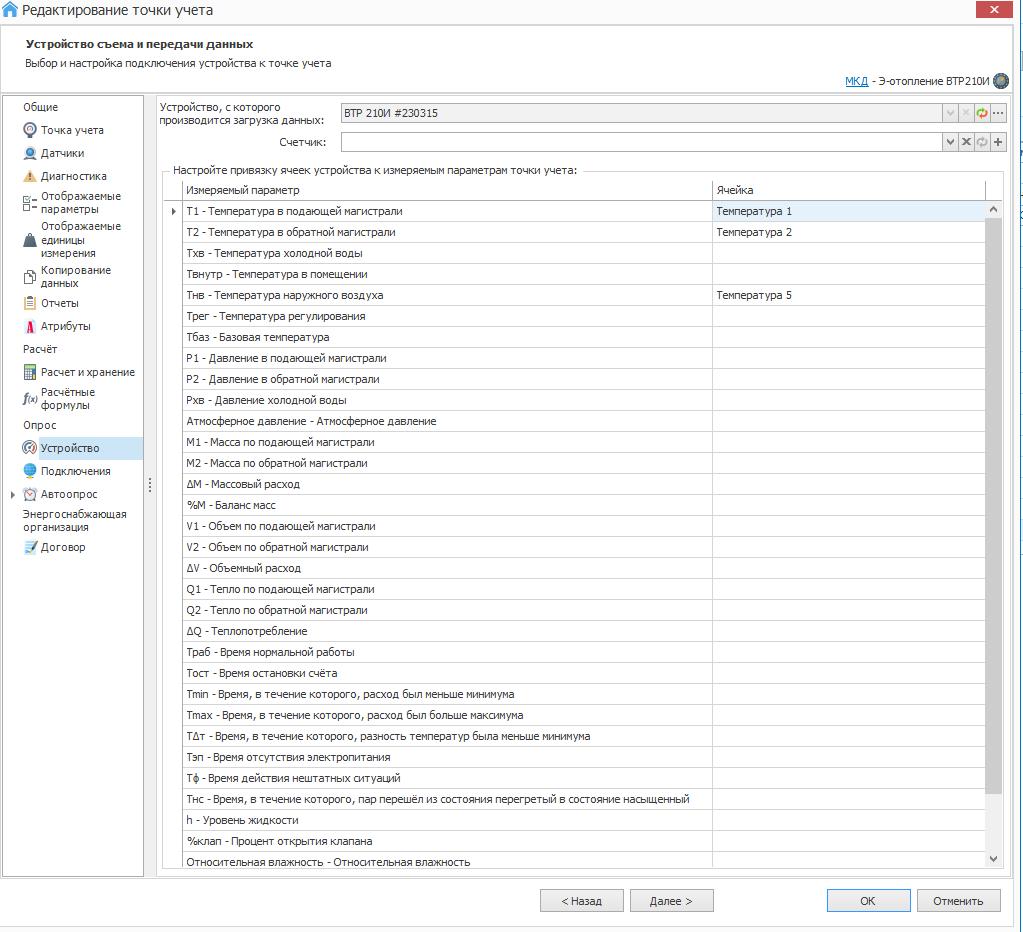This screenshot has height=932, width=1023.
Task: Open the Счетчик dropdown list
Action: pyautogui.click(x=950, y=142)
